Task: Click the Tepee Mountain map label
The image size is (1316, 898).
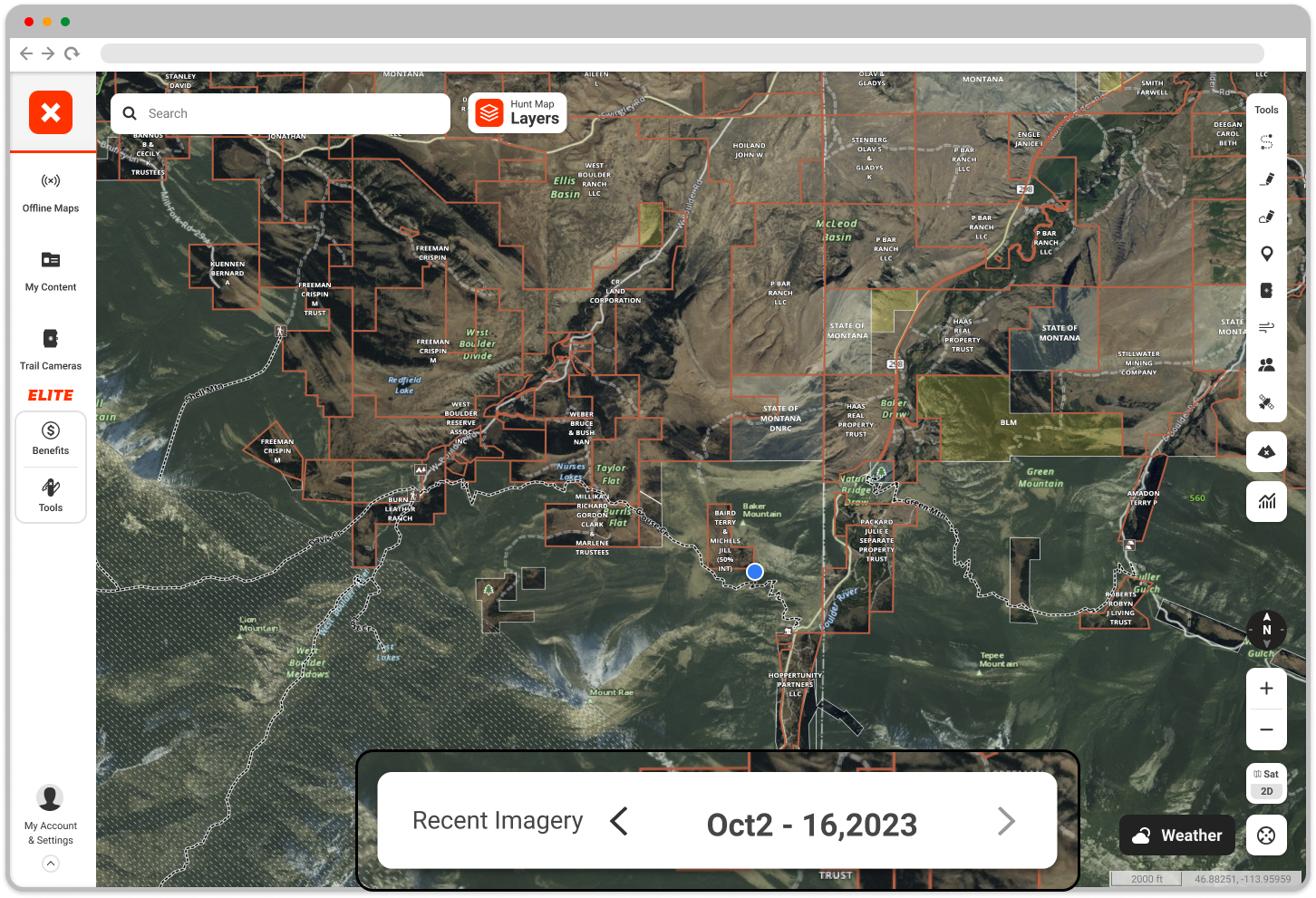Action: [998, 660]
